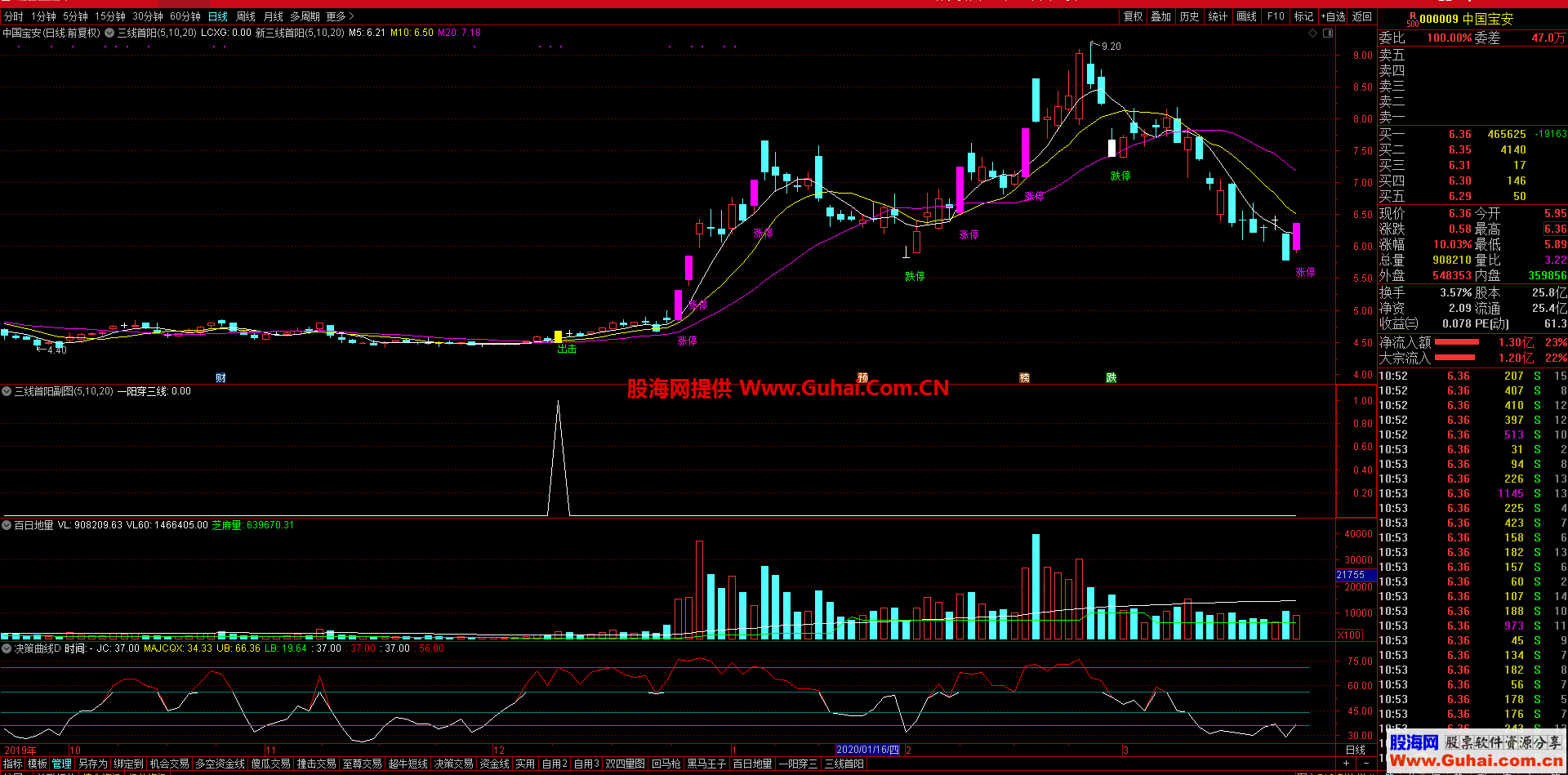Viewport: 1568px width, 775px height.
Task: Select the 撞击交易 template
Action: click(316, 764)
